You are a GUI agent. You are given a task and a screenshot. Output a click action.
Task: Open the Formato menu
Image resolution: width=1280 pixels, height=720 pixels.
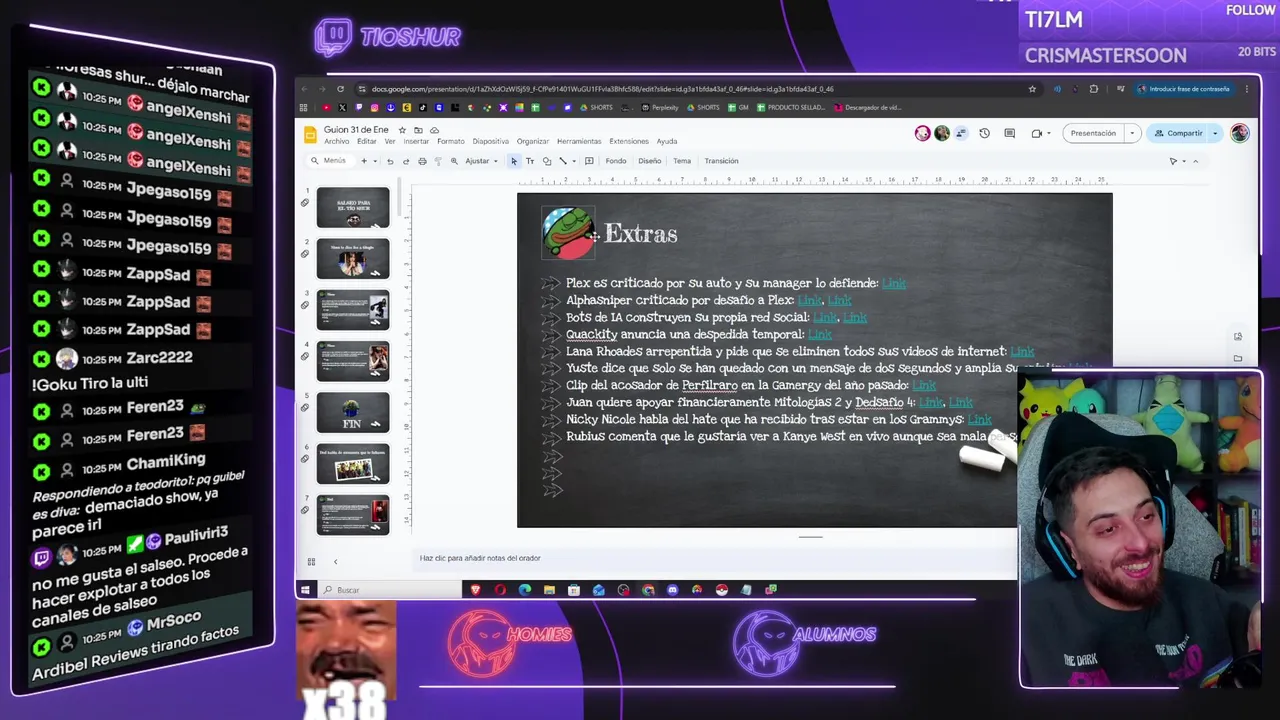[x=451, y=141]
